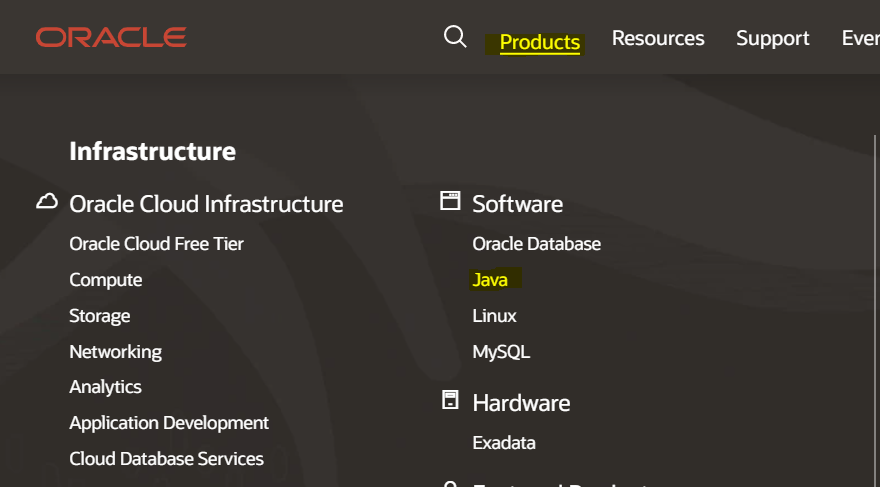The height and width of the screenshot is (487, 880).
Task: Click the Infrastructure section heading
Action: pyautogui.click(x=153, y=151)
